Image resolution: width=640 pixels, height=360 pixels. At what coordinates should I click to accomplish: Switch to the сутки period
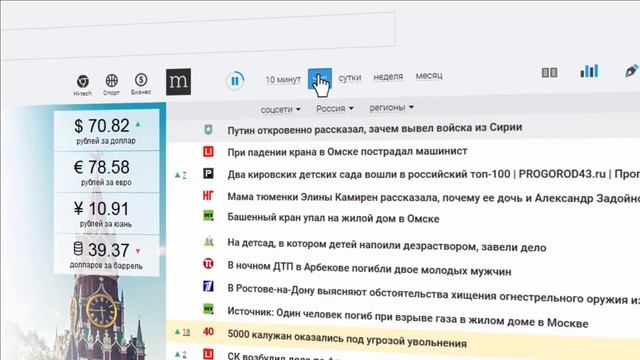pos(350,78)
